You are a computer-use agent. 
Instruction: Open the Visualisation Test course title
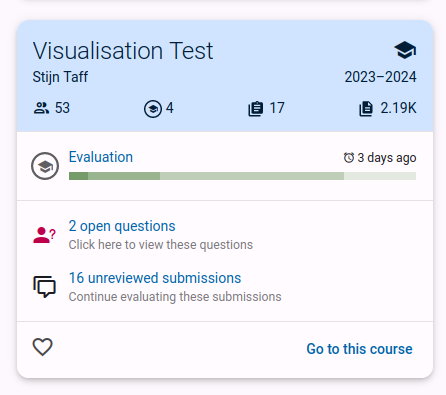(123, 51)
